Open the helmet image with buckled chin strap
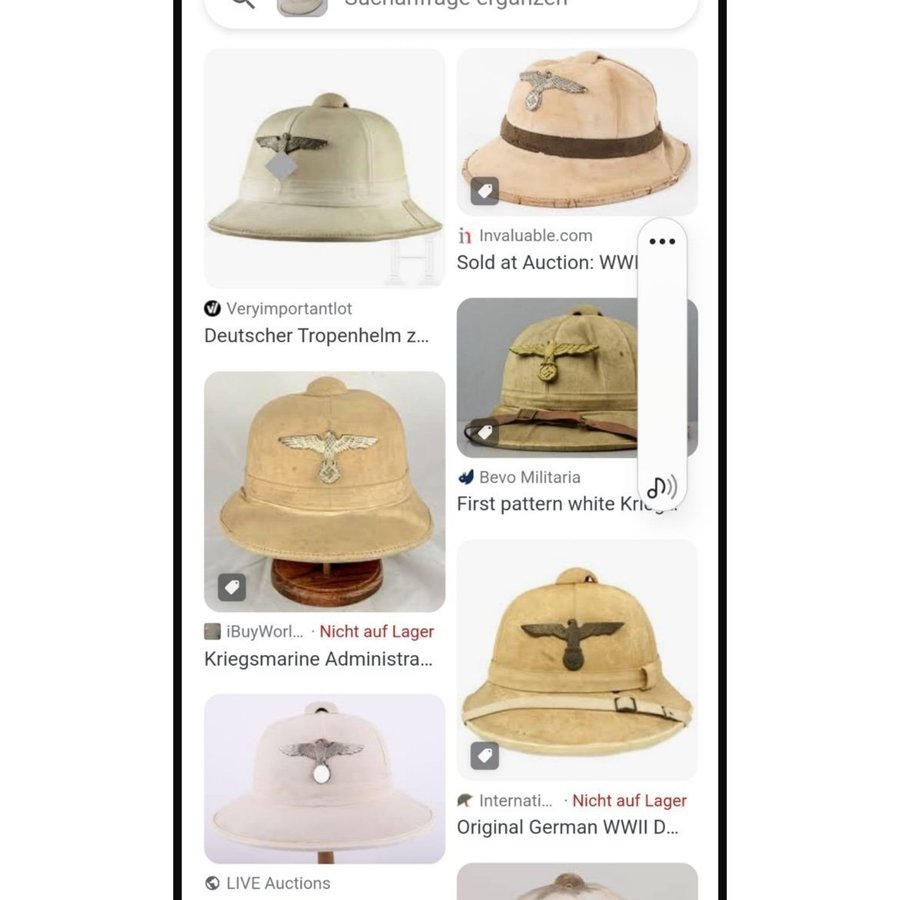Screen dimensions: 900x900 [x=577, y=660]
